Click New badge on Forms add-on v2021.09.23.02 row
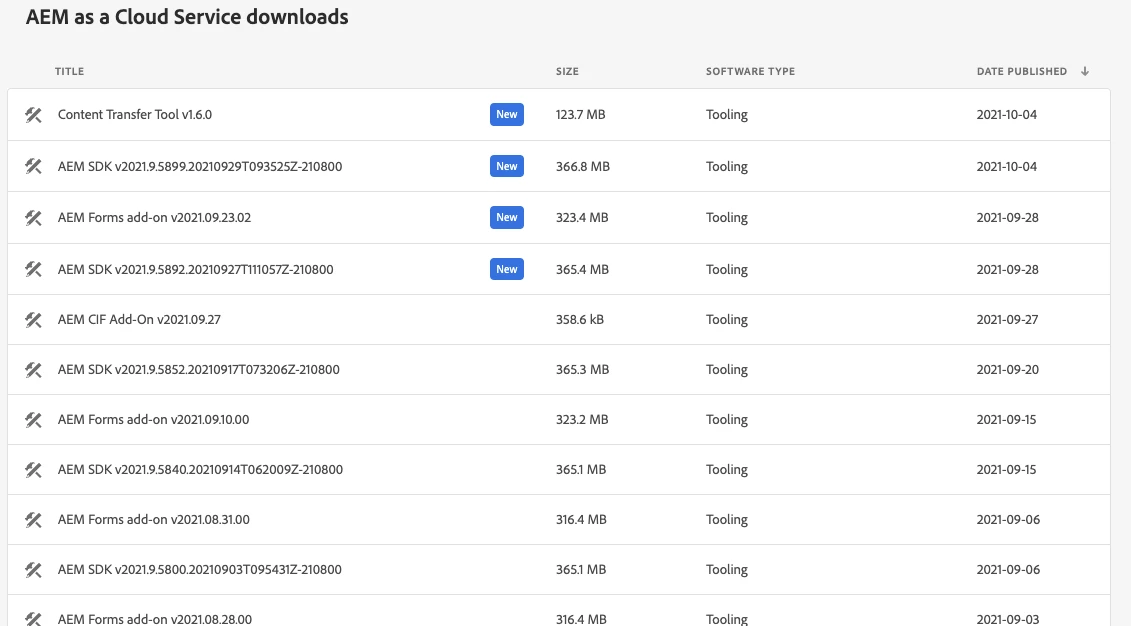The image size is (1131, 626). coord(506,218)
